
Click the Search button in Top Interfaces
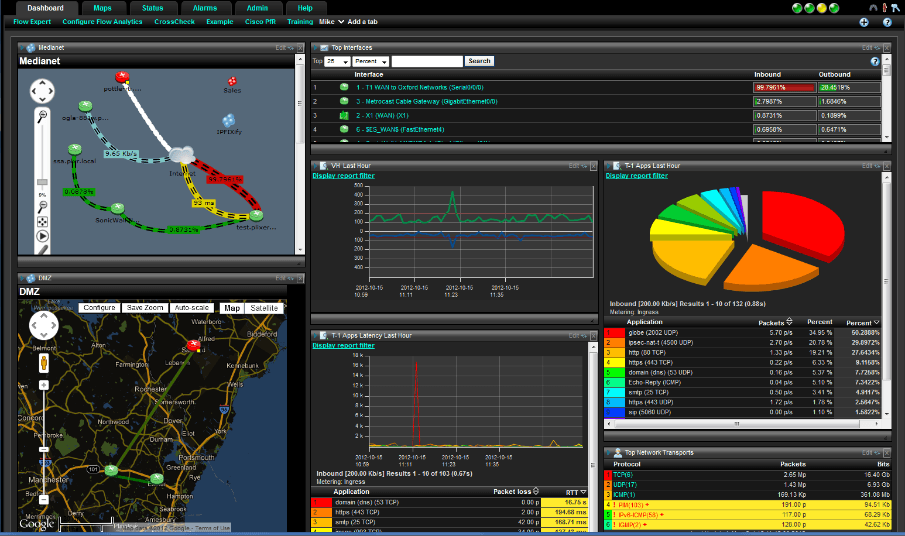coord(479,61)
